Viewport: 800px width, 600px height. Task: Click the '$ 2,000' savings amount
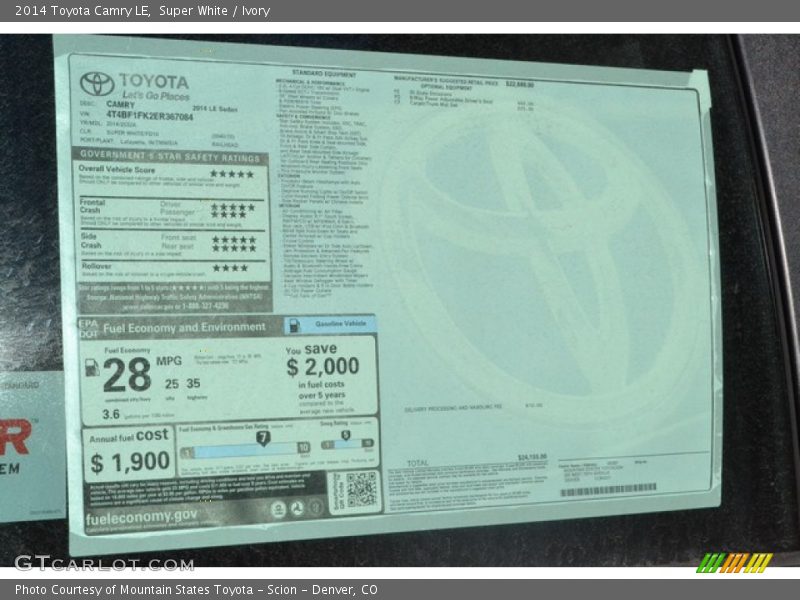tap(322, 366)
